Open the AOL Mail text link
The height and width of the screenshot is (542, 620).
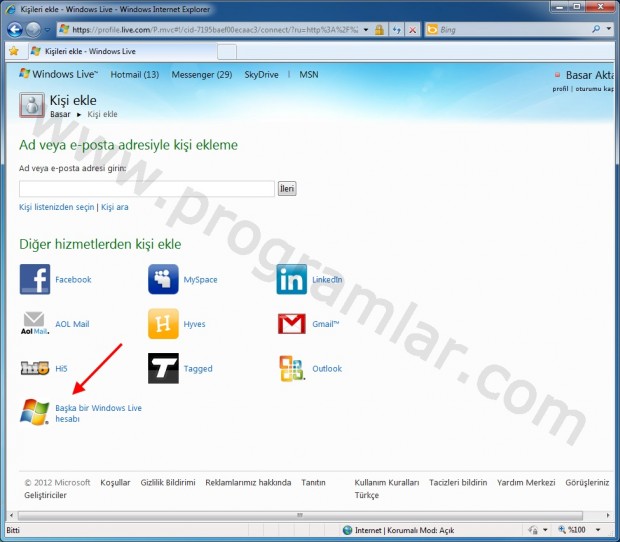(72, 324)
